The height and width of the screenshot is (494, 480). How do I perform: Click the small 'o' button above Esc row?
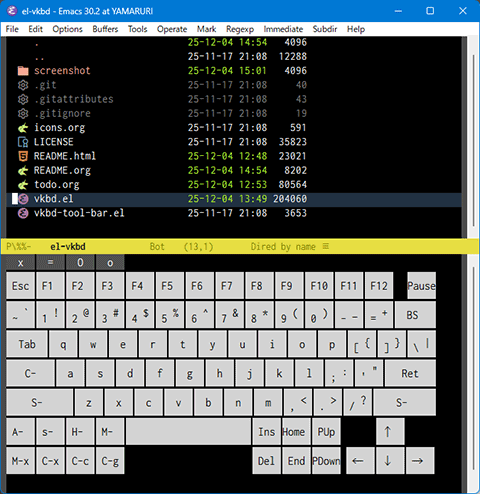(110, 263)
